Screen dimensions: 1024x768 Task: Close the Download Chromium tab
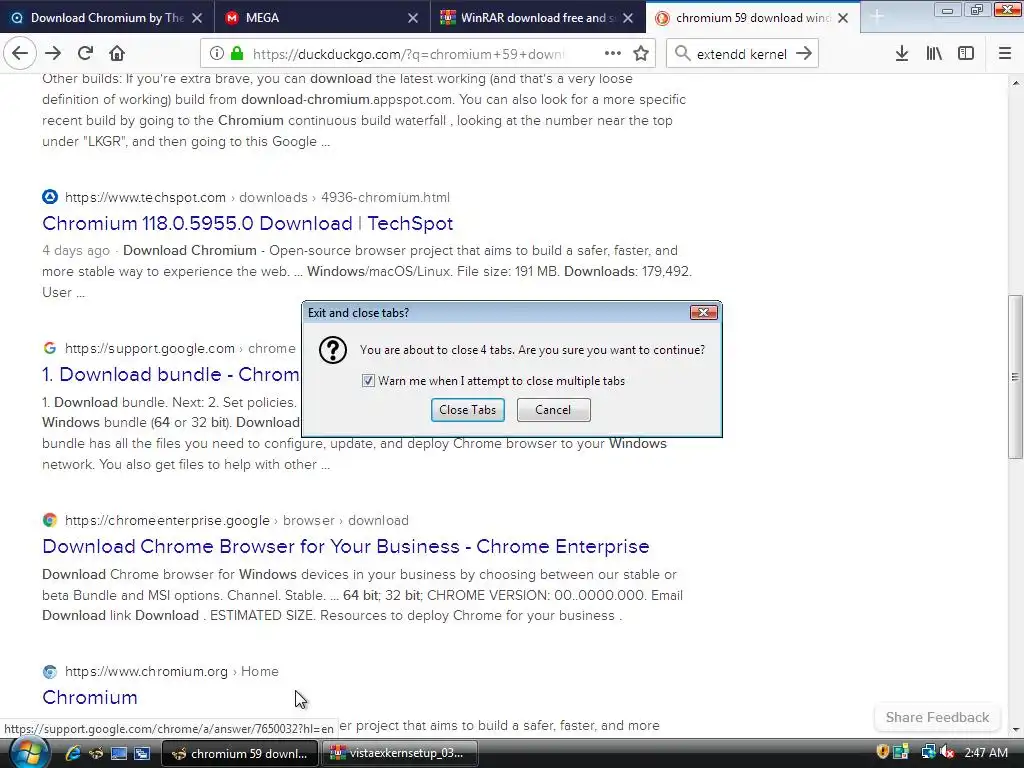(x=197, y=18)
